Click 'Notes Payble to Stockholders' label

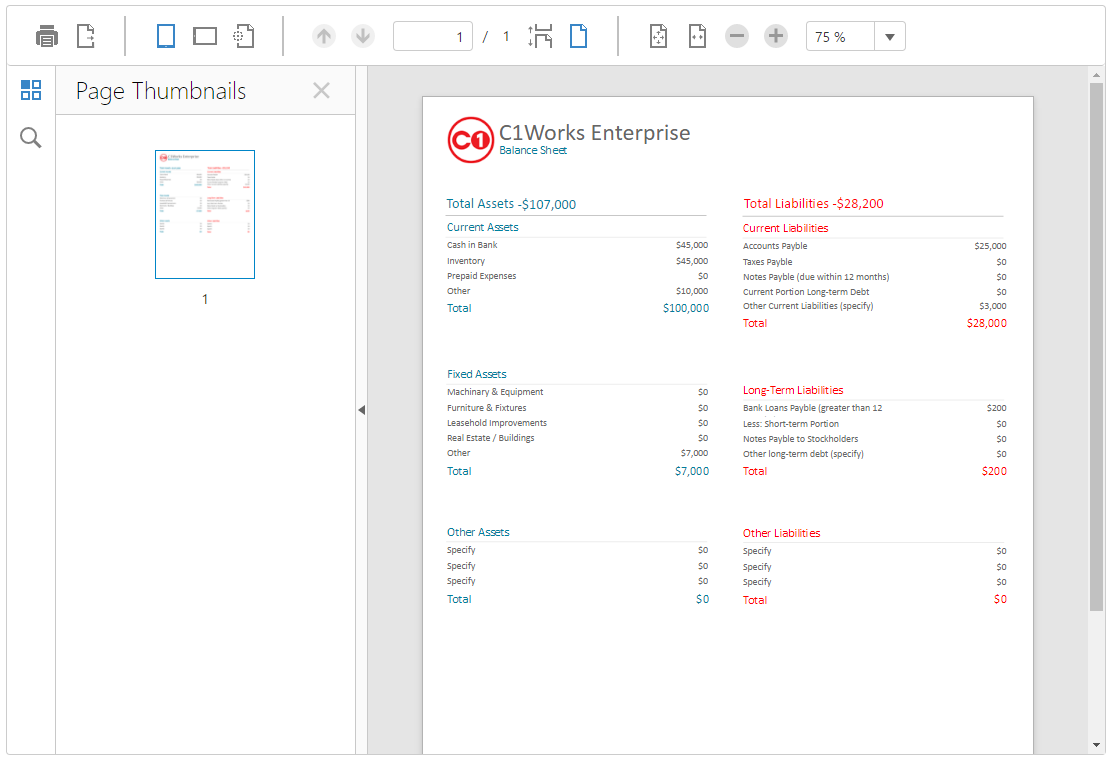click(800, 439)
